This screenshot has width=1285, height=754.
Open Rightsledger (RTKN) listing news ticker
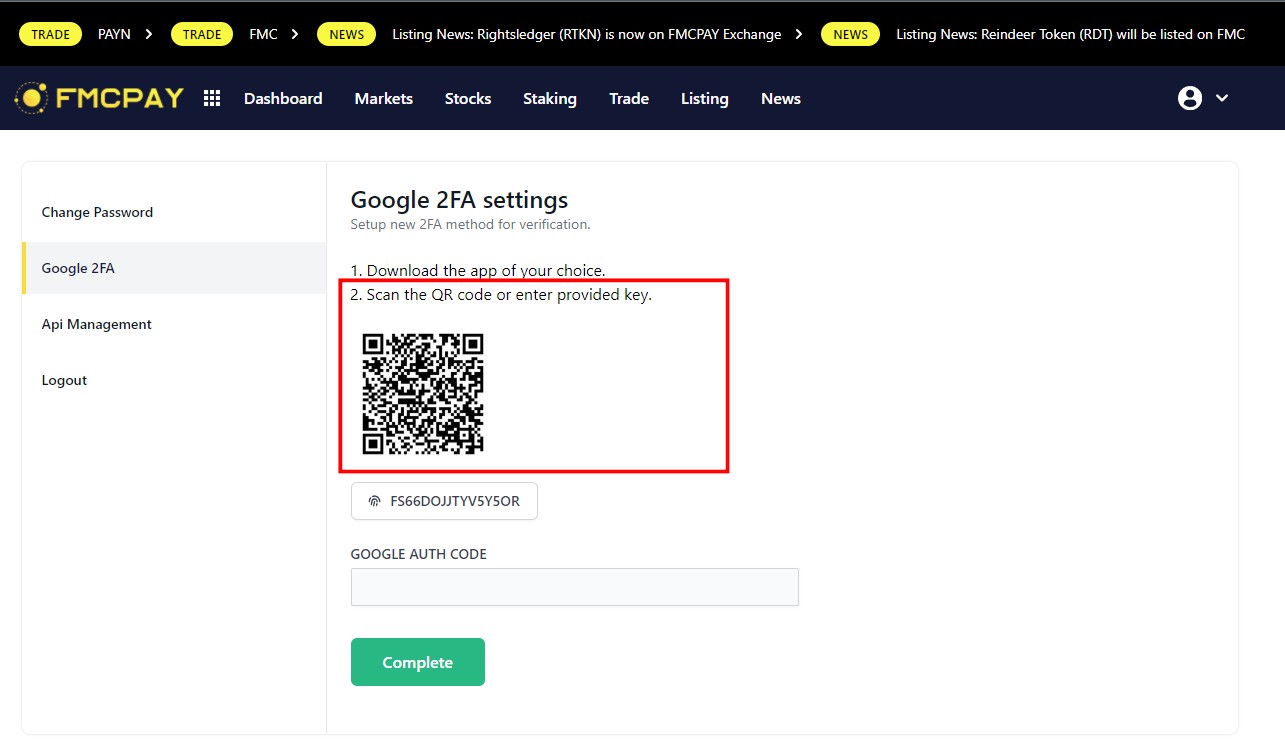(x=587, y=34)
